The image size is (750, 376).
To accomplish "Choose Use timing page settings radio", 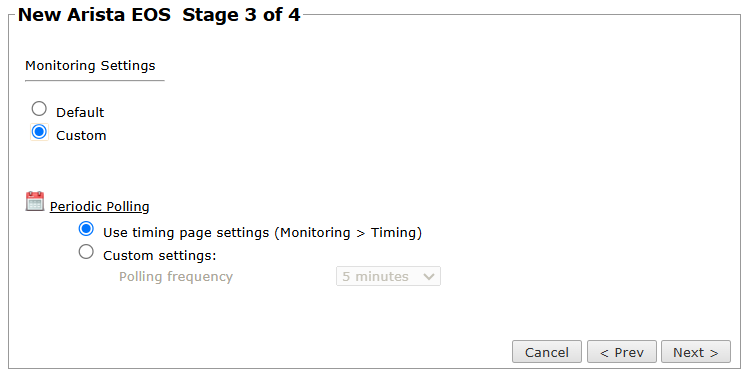I will [x=86, y=229].
